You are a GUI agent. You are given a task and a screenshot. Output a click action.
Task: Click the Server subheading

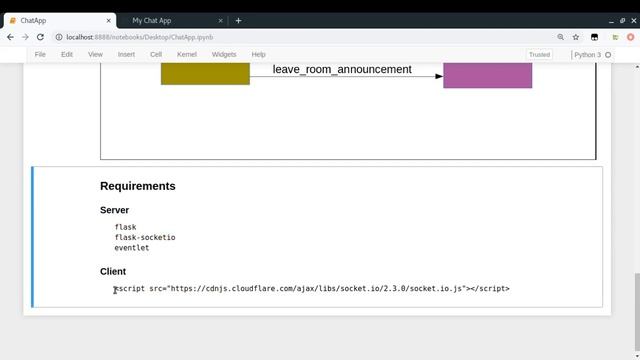click(114, 210)
